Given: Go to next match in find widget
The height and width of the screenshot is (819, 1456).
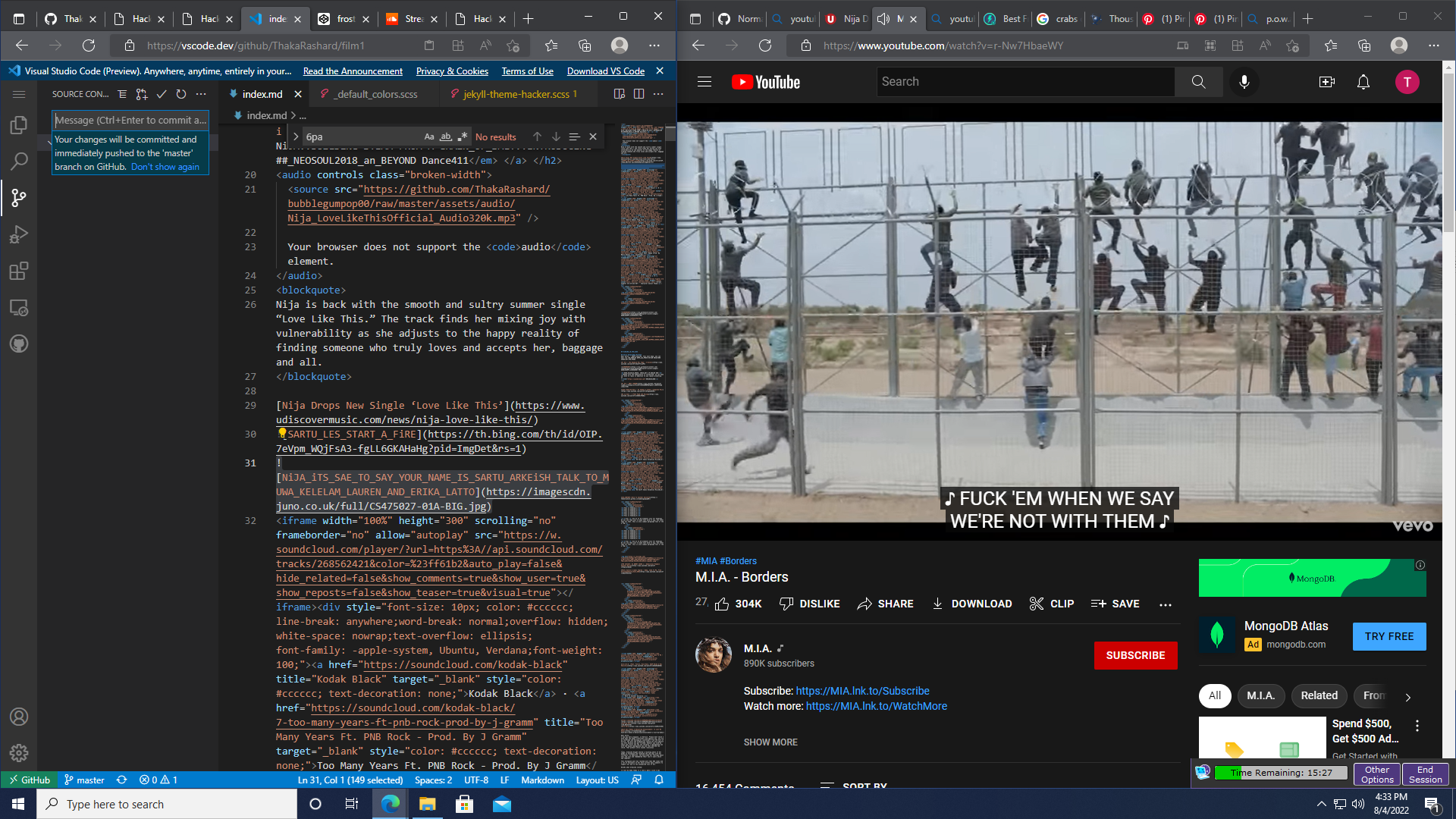Looking at the screenshot, I should pos(556,136).
